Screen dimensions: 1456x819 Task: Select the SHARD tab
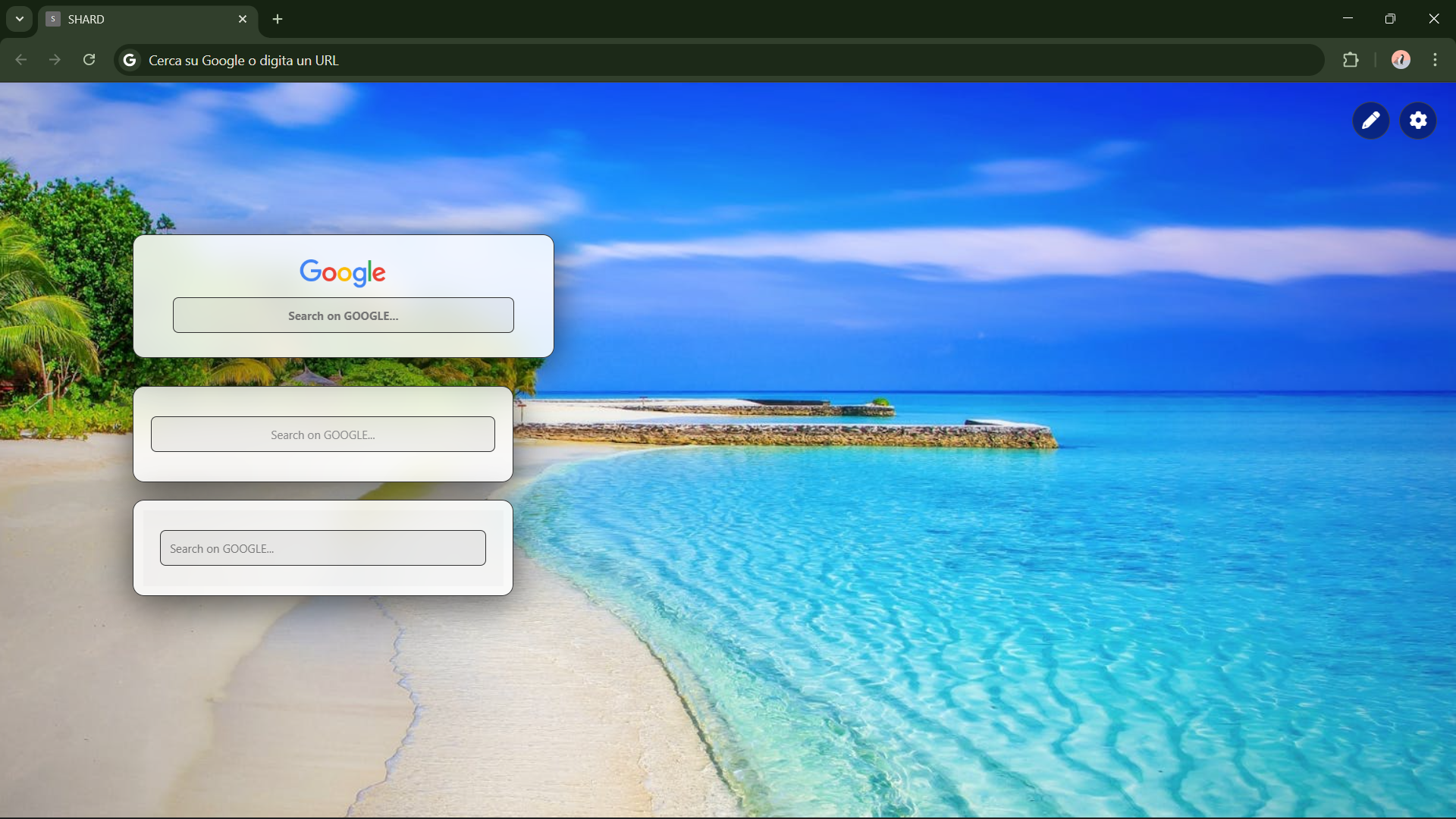136,19
